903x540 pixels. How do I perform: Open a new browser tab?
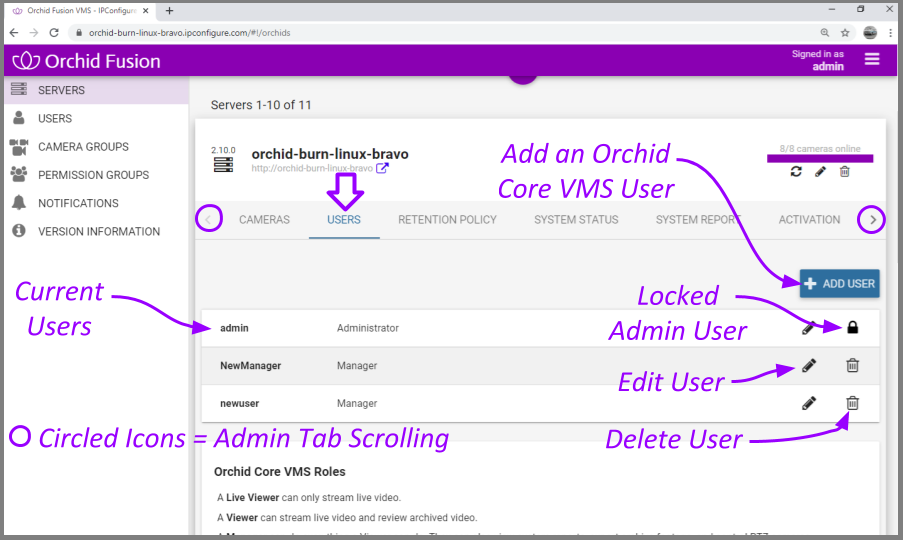169,10
